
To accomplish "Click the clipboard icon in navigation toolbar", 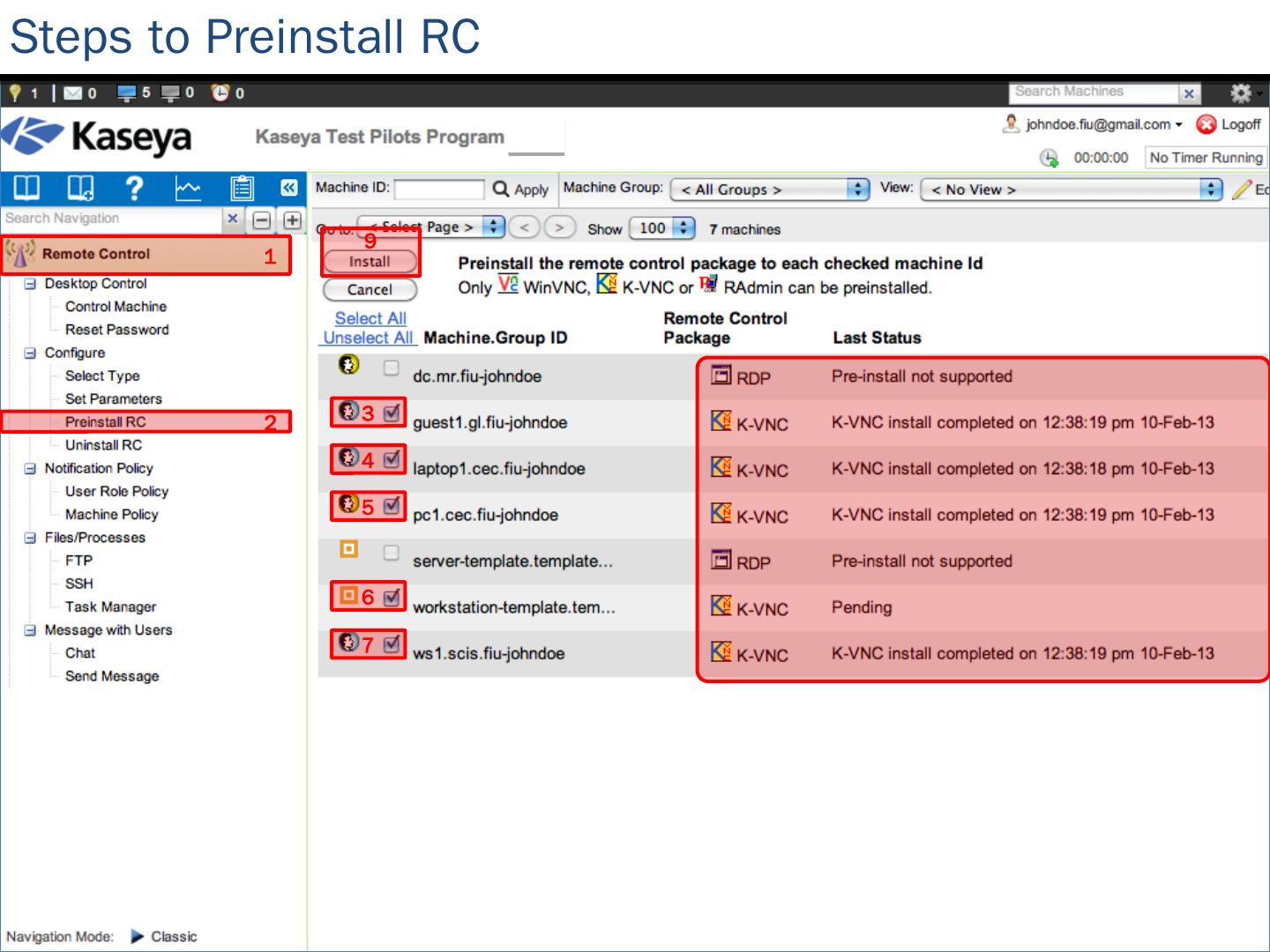I will (242, 188).
